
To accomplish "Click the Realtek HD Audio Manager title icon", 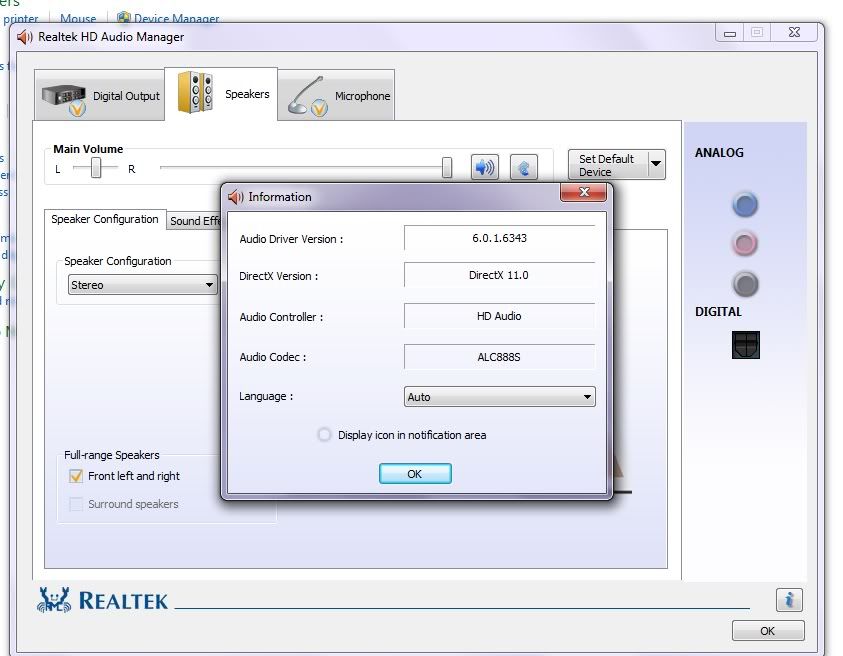I will click(x=25, y=37).
